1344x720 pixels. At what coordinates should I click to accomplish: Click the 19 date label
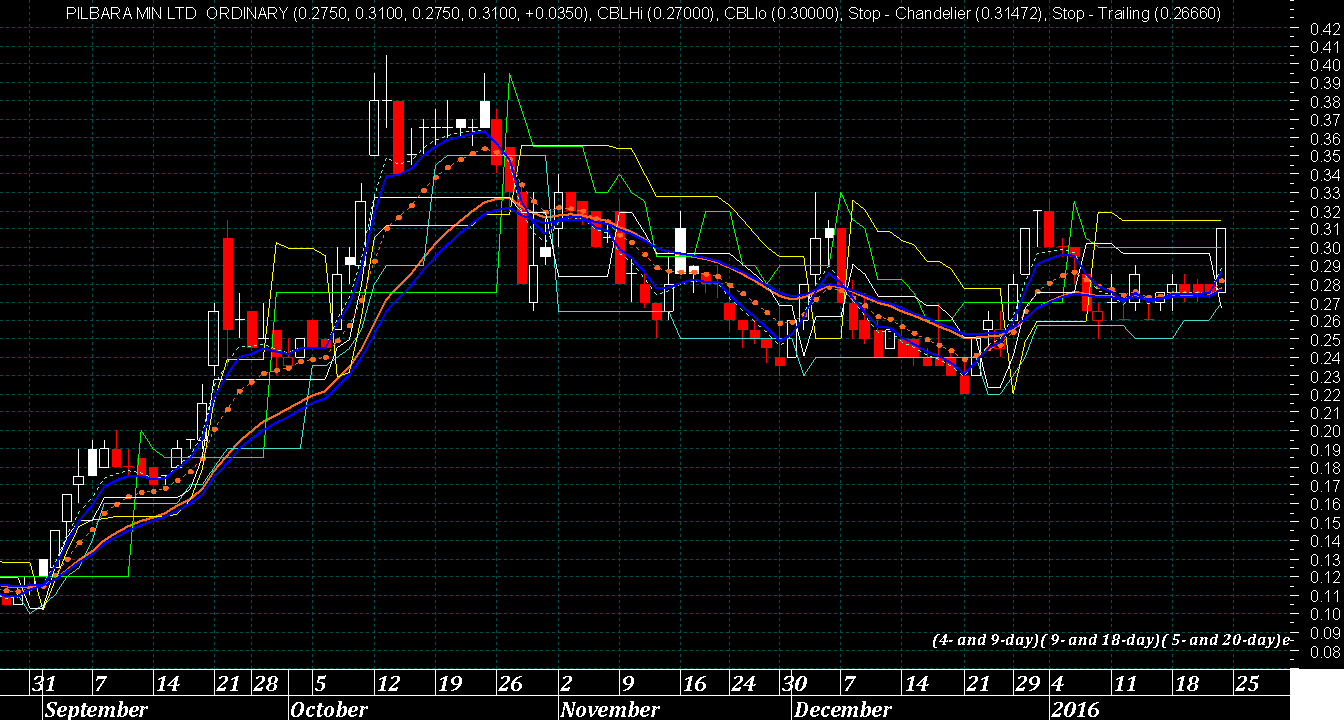(449, 684)
